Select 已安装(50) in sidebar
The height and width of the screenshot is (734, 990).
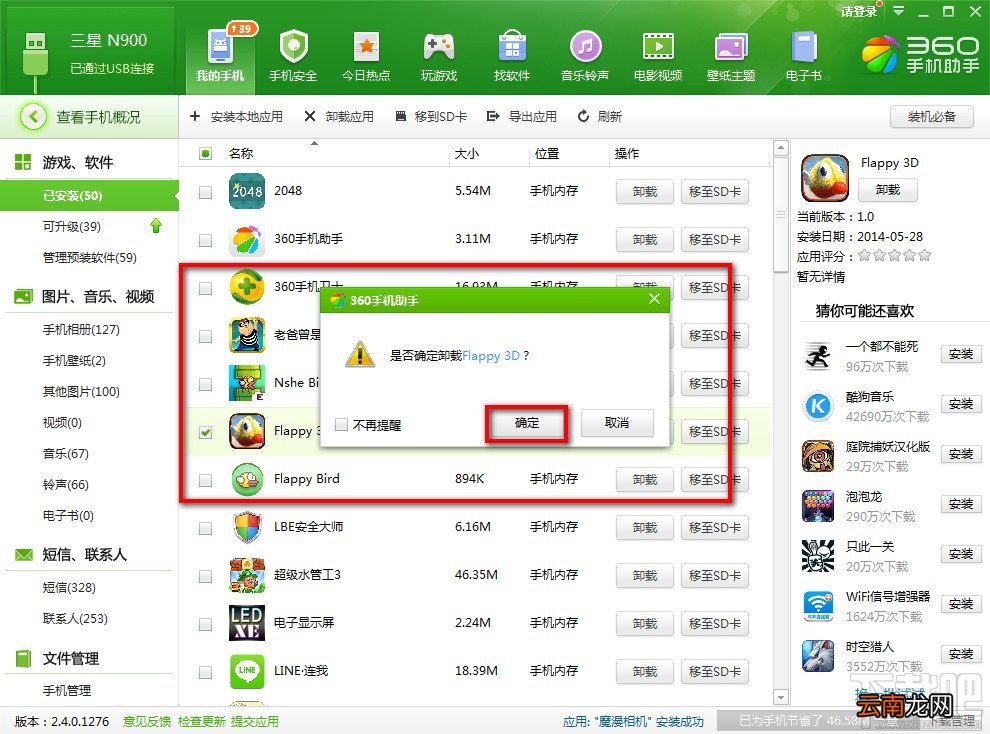[89, 195]
